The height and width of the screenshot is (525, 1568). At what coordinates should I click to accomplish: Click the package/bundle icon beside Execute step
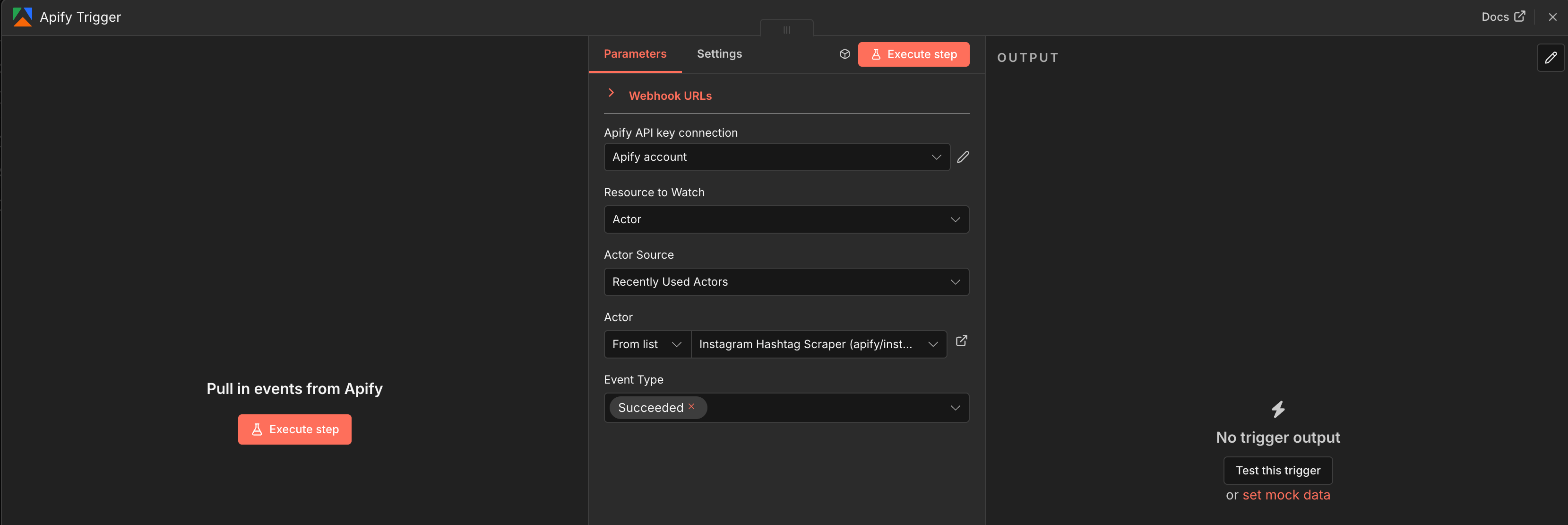pyautogui.click(x=844, y=53)
